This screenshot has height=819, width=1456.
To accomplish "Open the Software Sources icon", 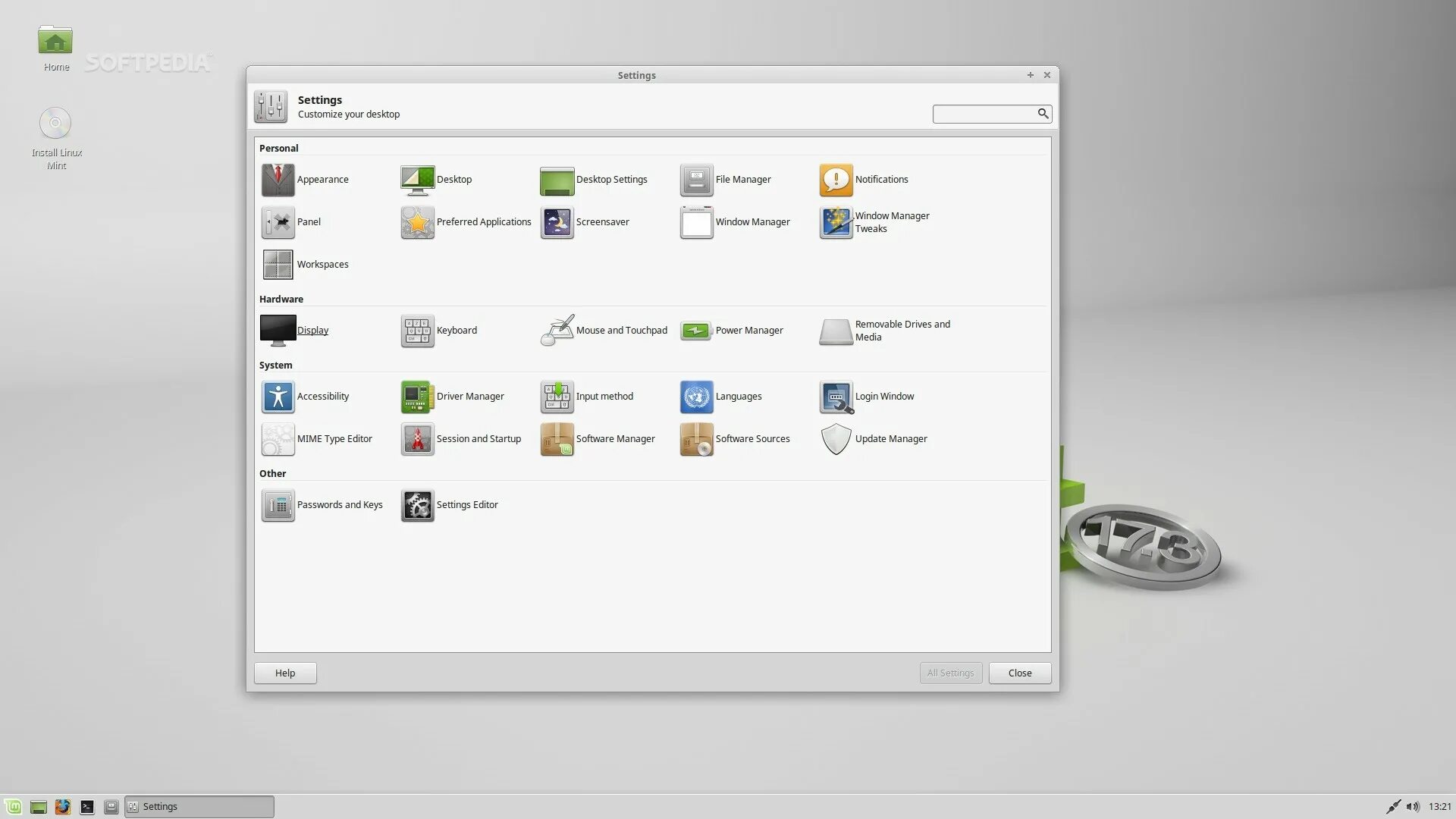I will tap(696, 439).
